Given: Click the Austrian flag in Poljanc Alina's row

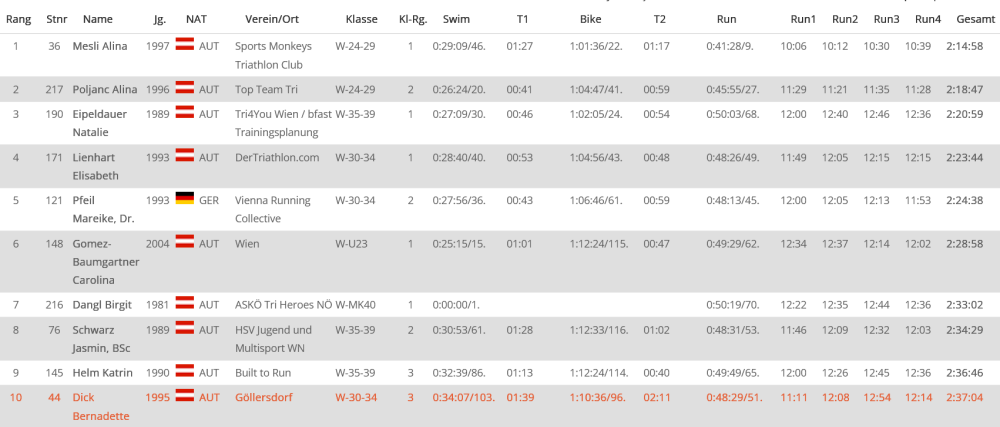Looking at the screenshot, I should 184,88.
